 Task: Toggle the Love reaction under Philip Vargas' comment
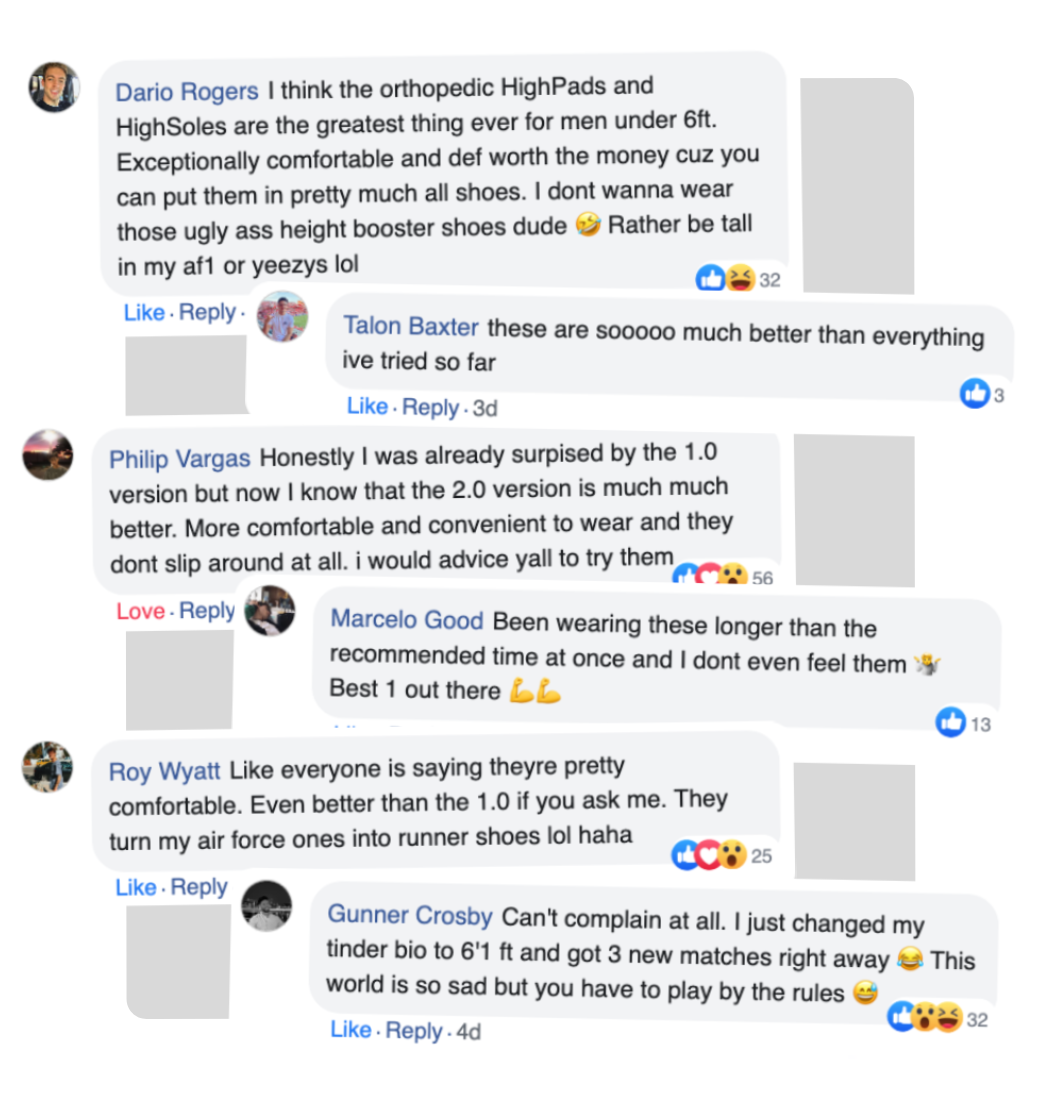[140, 611]
